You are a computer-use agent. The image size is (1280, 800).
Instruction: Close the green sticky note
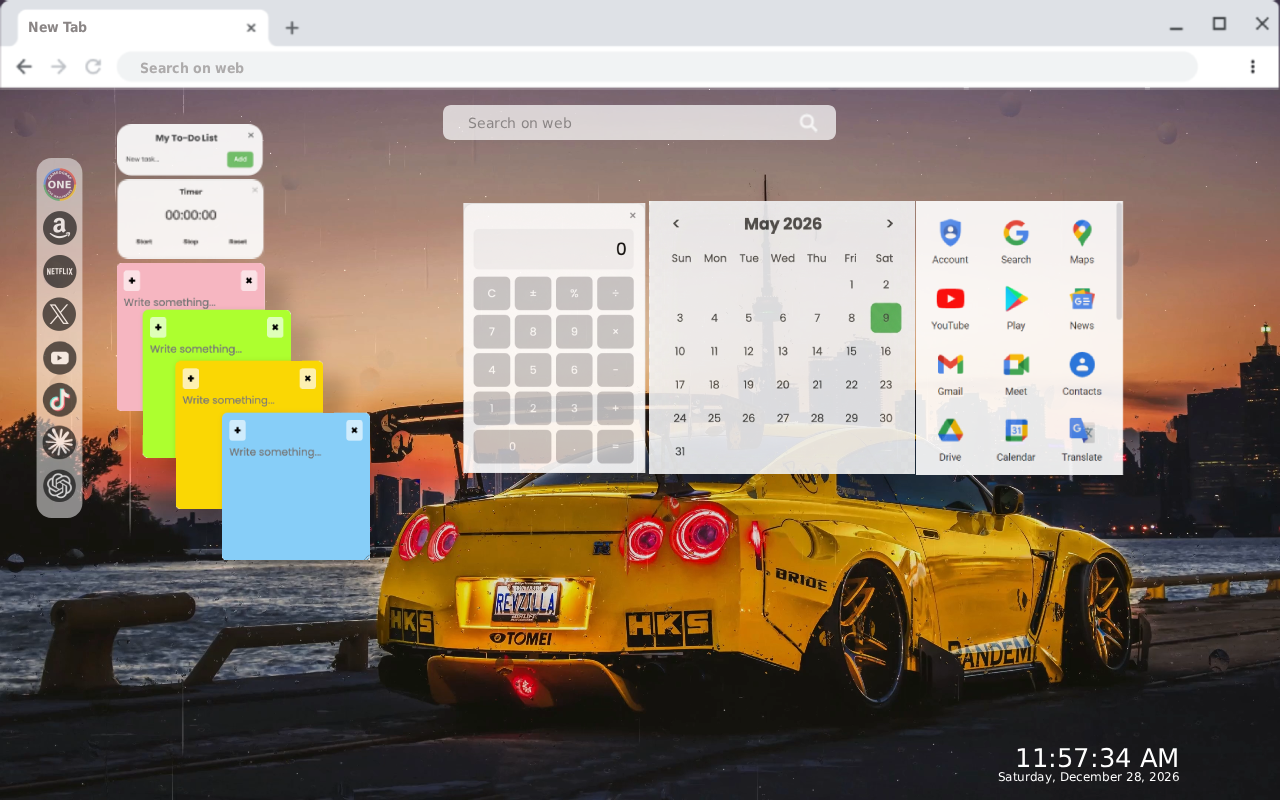tap(275, 327)
